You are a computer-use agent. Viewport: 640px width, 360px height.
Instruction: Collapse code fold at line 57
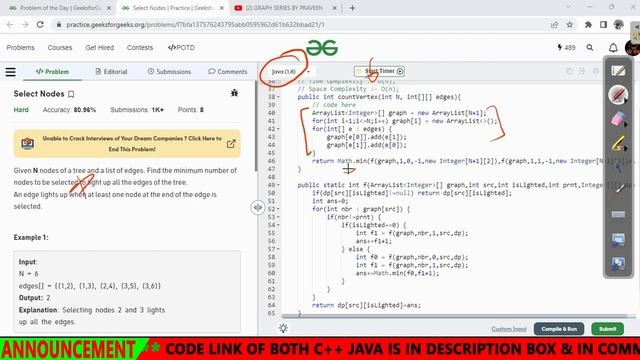click(x=278, y=249)
